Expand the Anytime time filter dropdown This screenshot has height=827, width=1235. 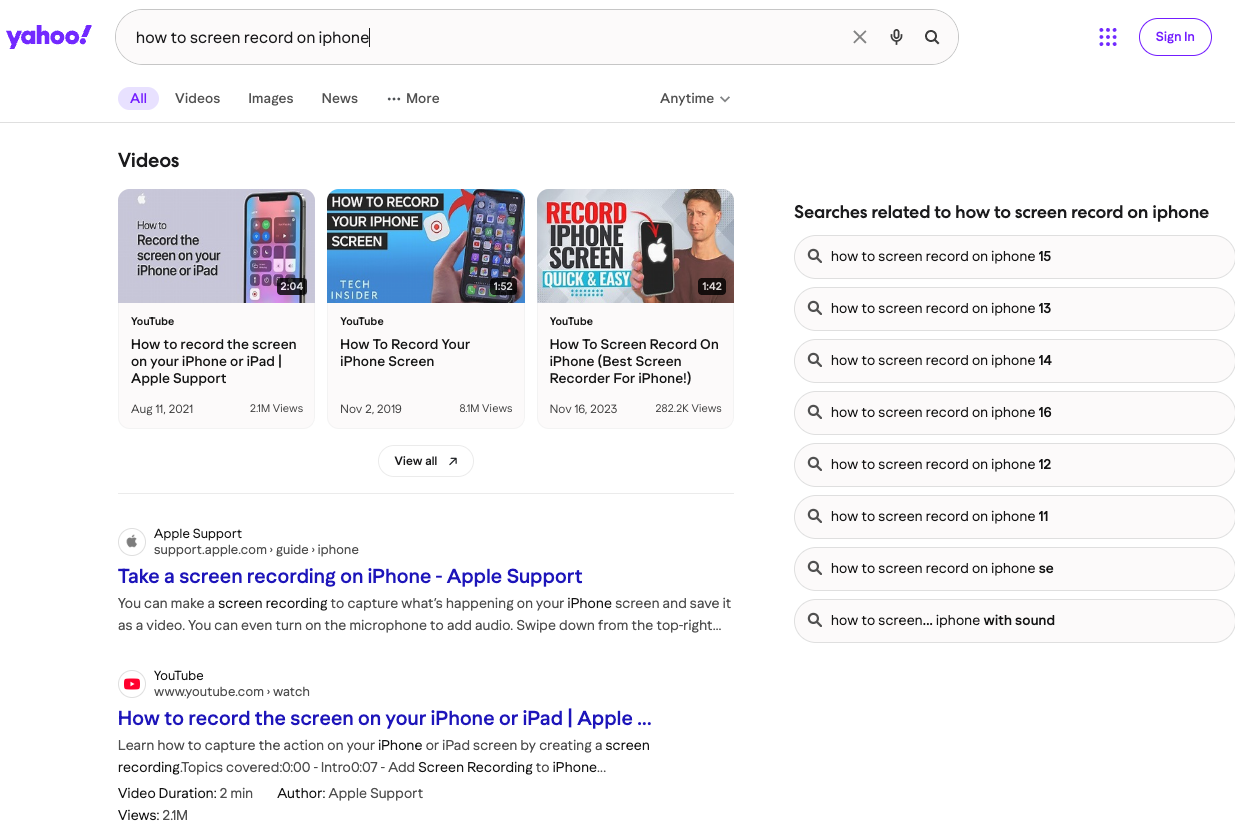pyautogui.click(x=695, y=98)
